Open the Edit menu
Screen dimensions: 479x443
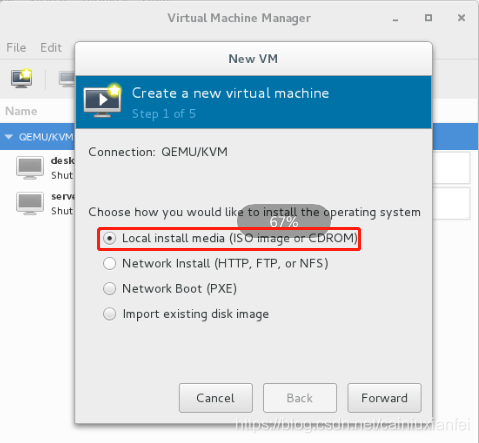coord(51,48)
